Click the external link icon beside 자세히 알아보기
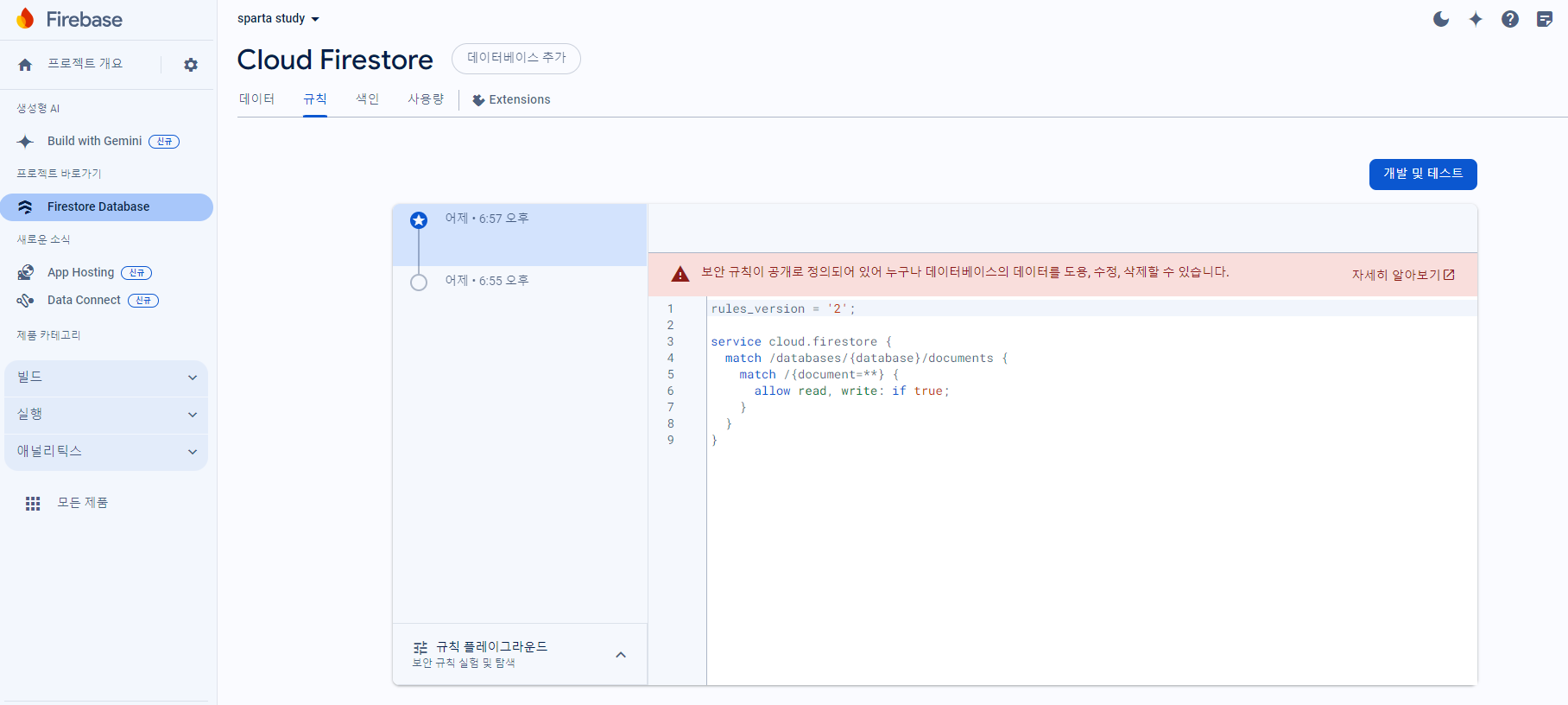This screenshot has width=1568, height=705. coord(1449,275)
